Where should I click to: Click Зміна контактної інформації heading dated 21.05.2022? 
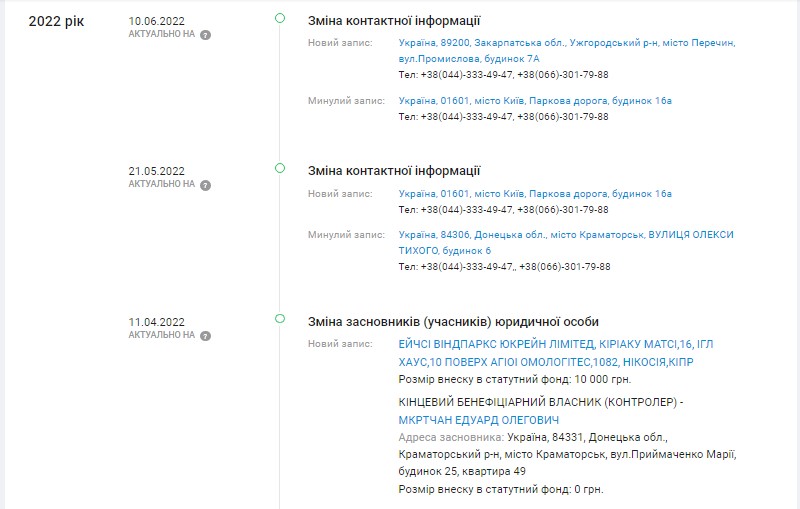pos(394,171)
